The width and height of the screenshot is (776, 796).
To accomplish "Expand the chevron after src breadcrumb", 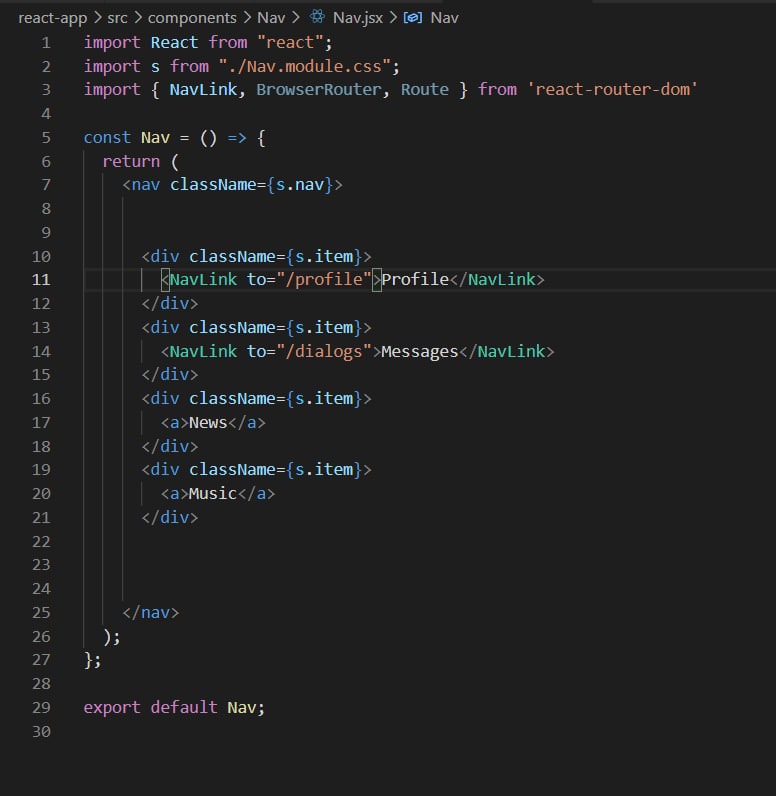I will coord(138,18).
